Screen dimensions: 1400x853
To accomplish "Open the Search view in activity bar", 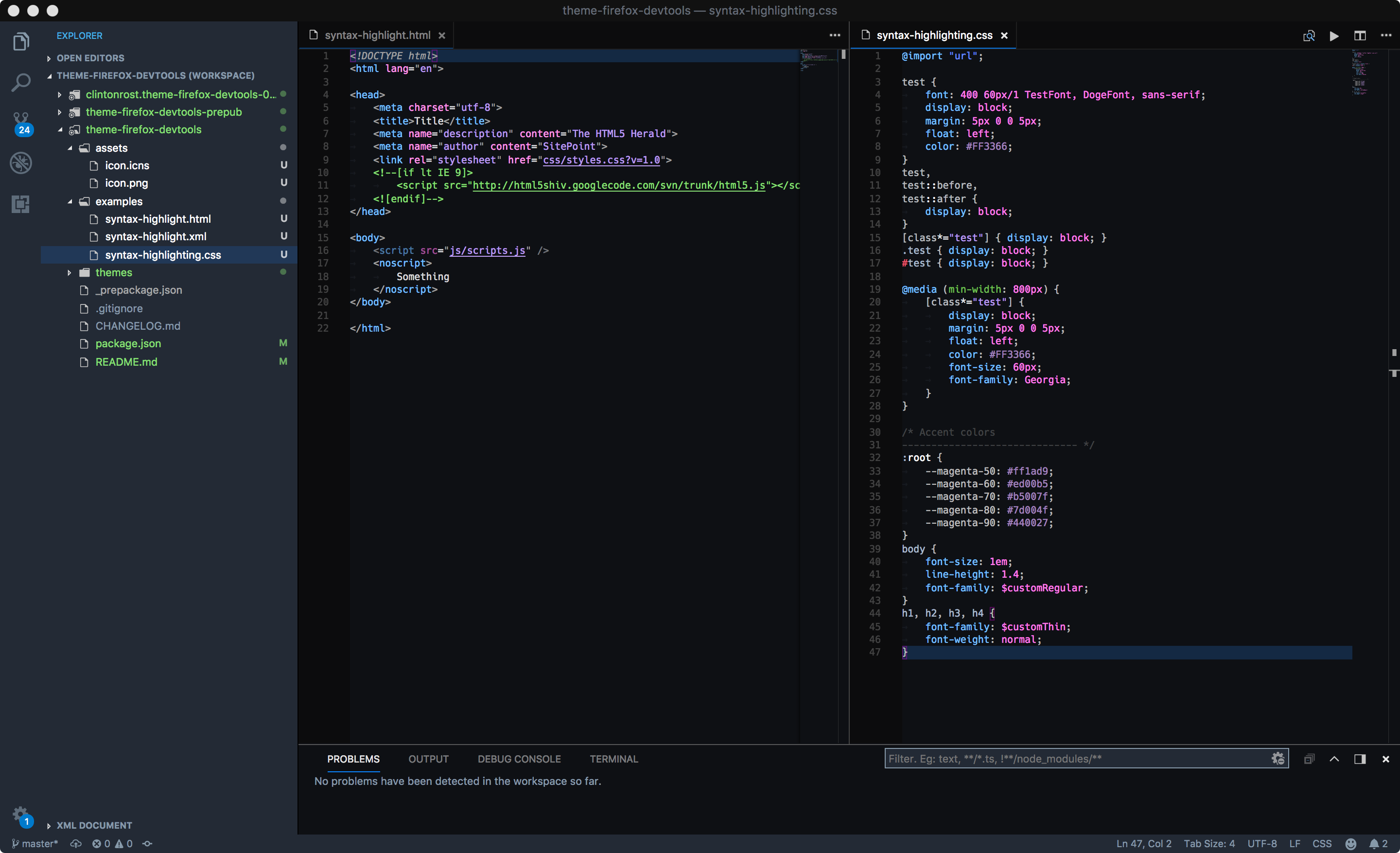I will tap(21, 82).
